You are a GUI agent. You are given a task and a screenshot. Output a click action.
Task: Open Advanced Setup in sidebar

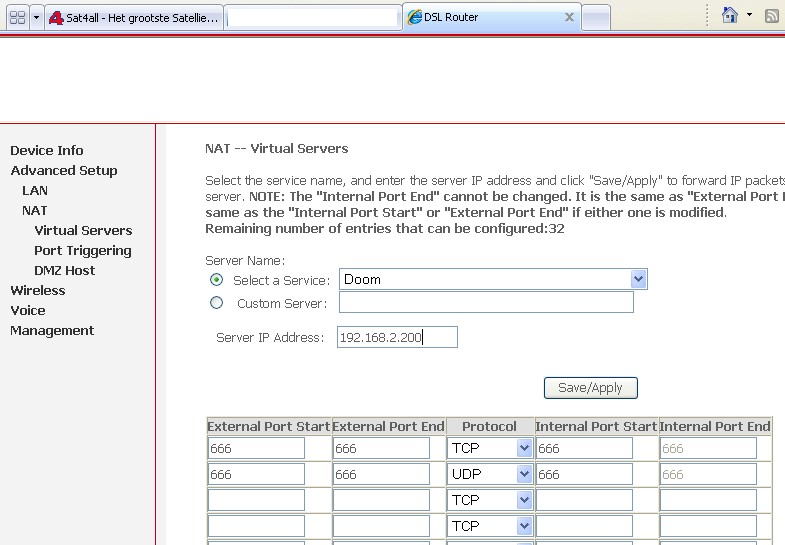pyautogui.click(x=64, y=170)
